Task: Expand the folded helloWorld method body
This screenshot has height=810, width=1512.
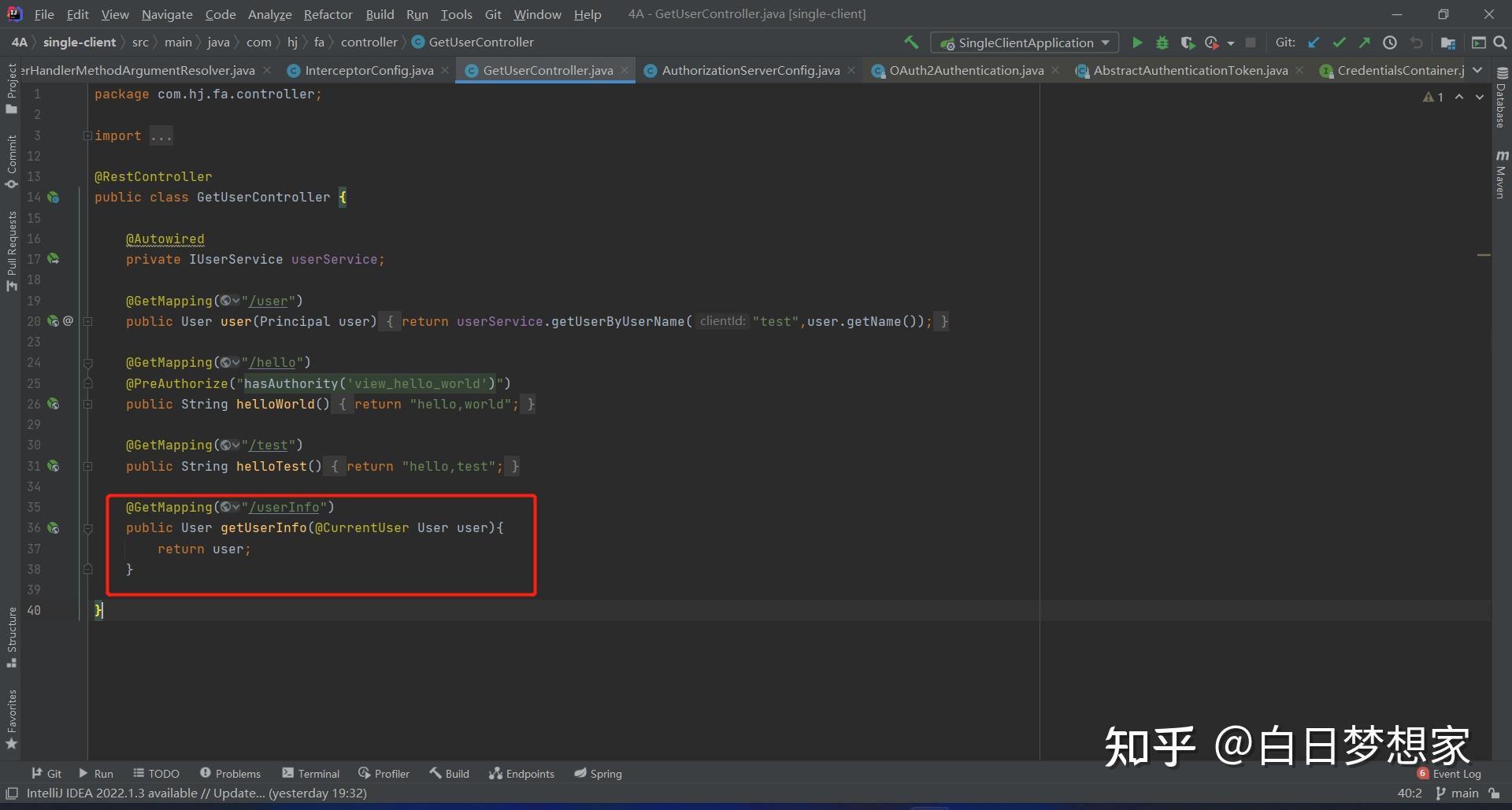Action: click(88, 404)
